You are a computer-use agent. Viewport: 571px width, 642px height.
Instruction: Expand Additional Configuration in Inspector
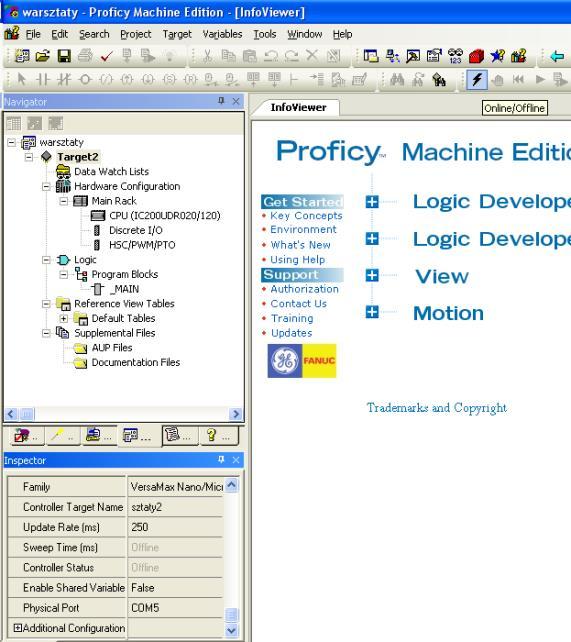pos(18,628)
